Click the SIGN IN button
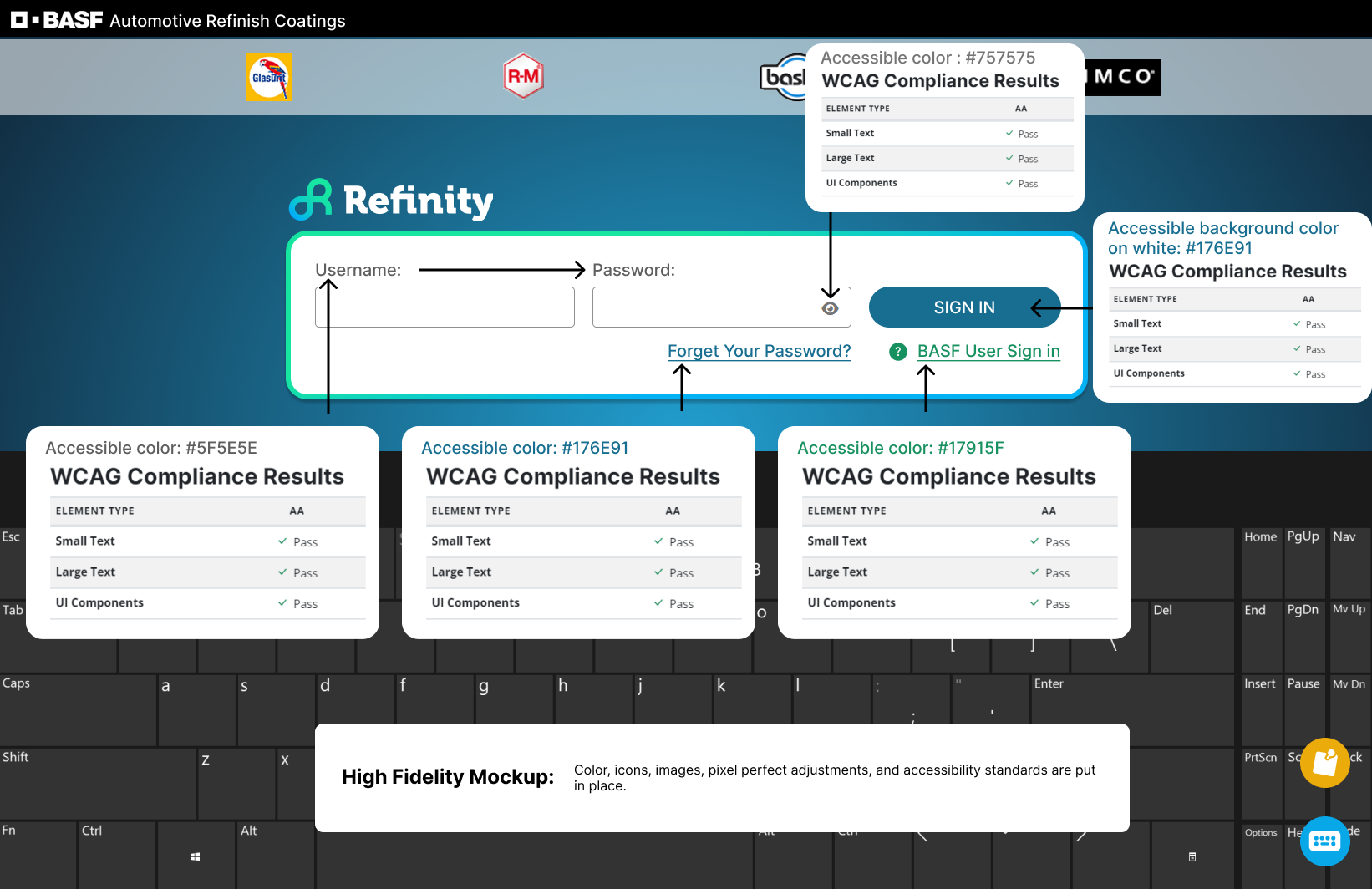 (x=965, y=307)
